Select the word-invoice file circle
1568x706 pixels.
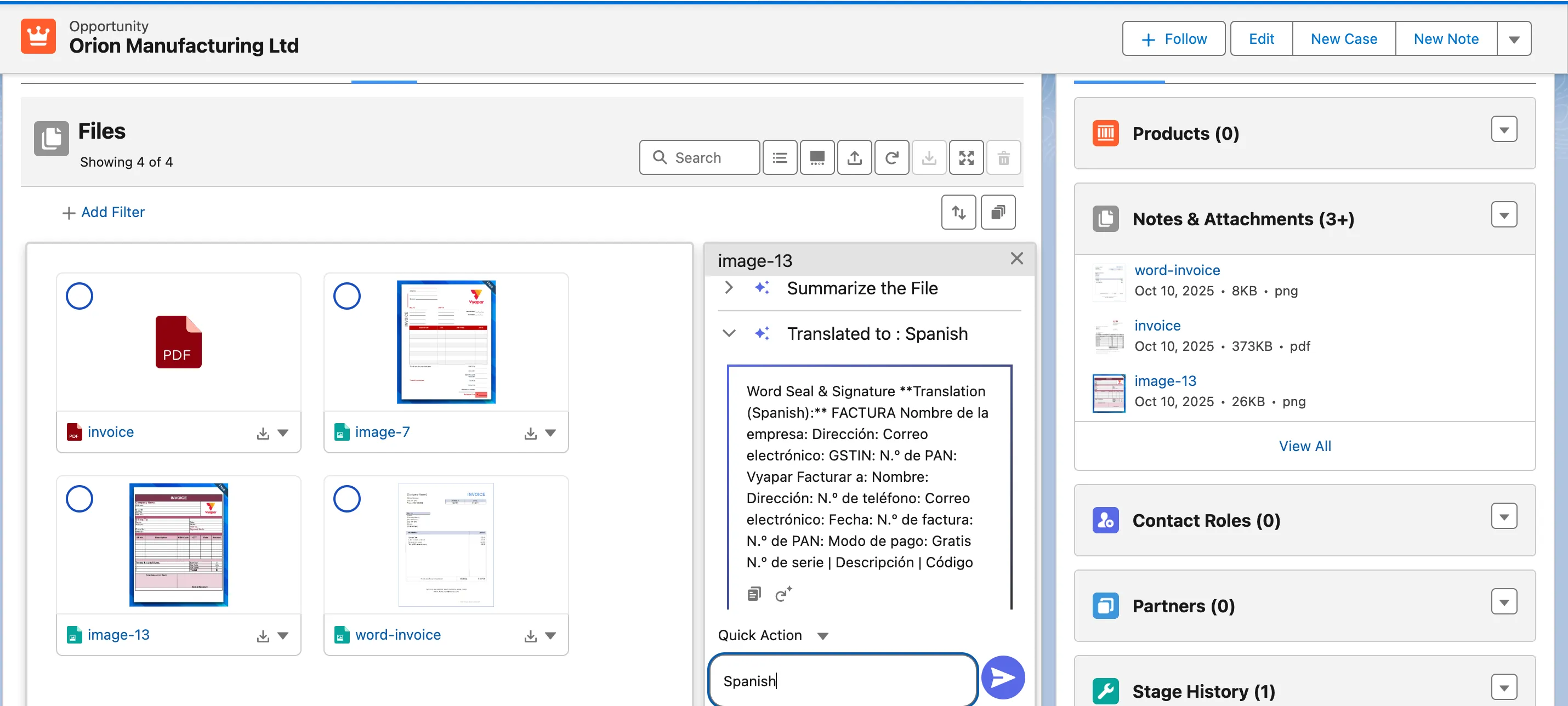347,499
